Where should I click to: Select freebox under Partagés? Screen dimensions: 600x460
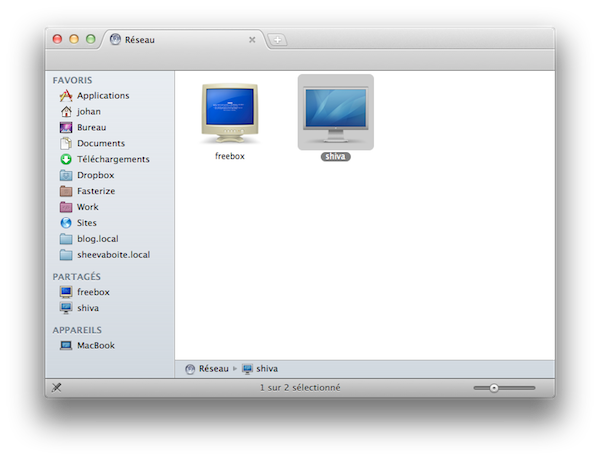[93, 292]
